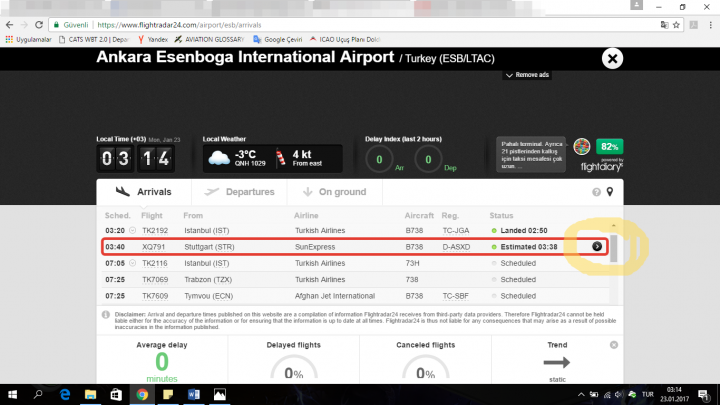Screen dimensions: 720x405
Task: Click the arrow button on the XQ791 row
Action: [597, 245]
